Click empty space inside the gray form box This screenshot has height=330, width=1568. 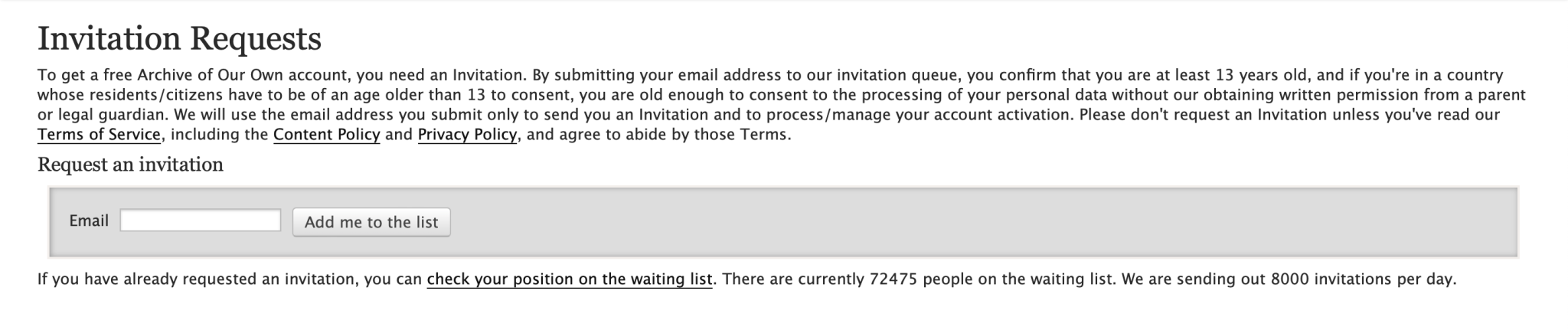coord(919,222)
